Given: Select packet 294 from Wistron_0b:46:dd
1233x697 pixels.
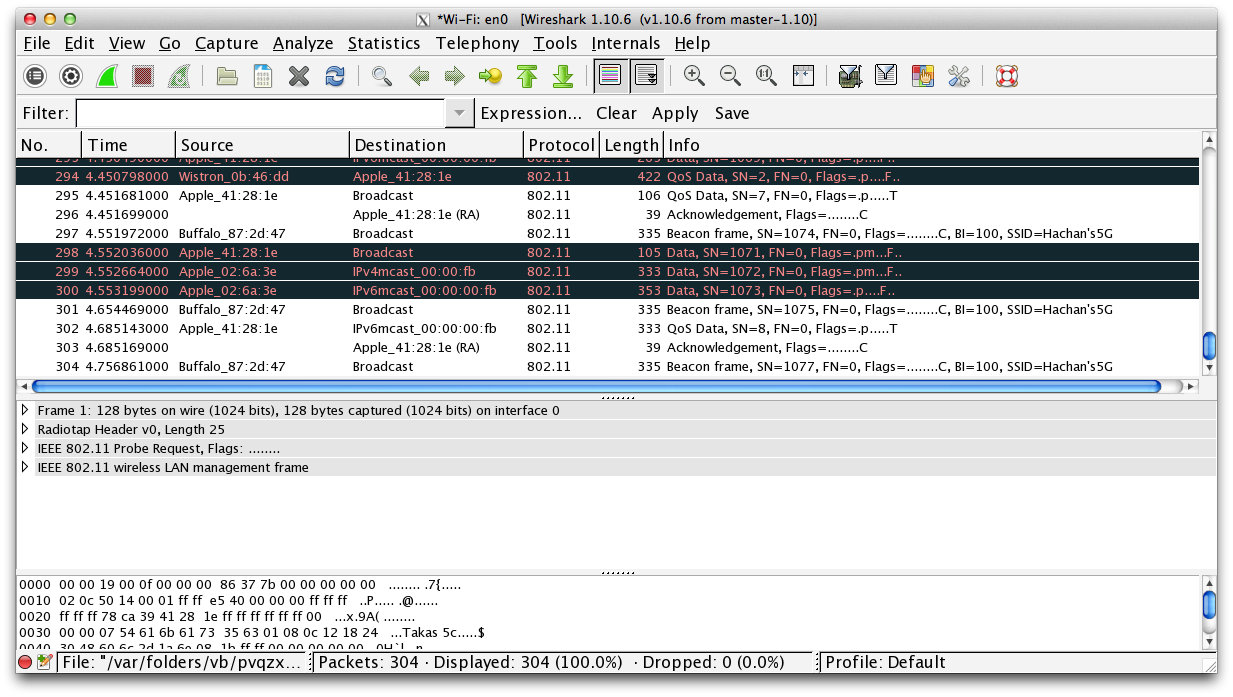Looking at the screenshot, I should click(609, 177).
